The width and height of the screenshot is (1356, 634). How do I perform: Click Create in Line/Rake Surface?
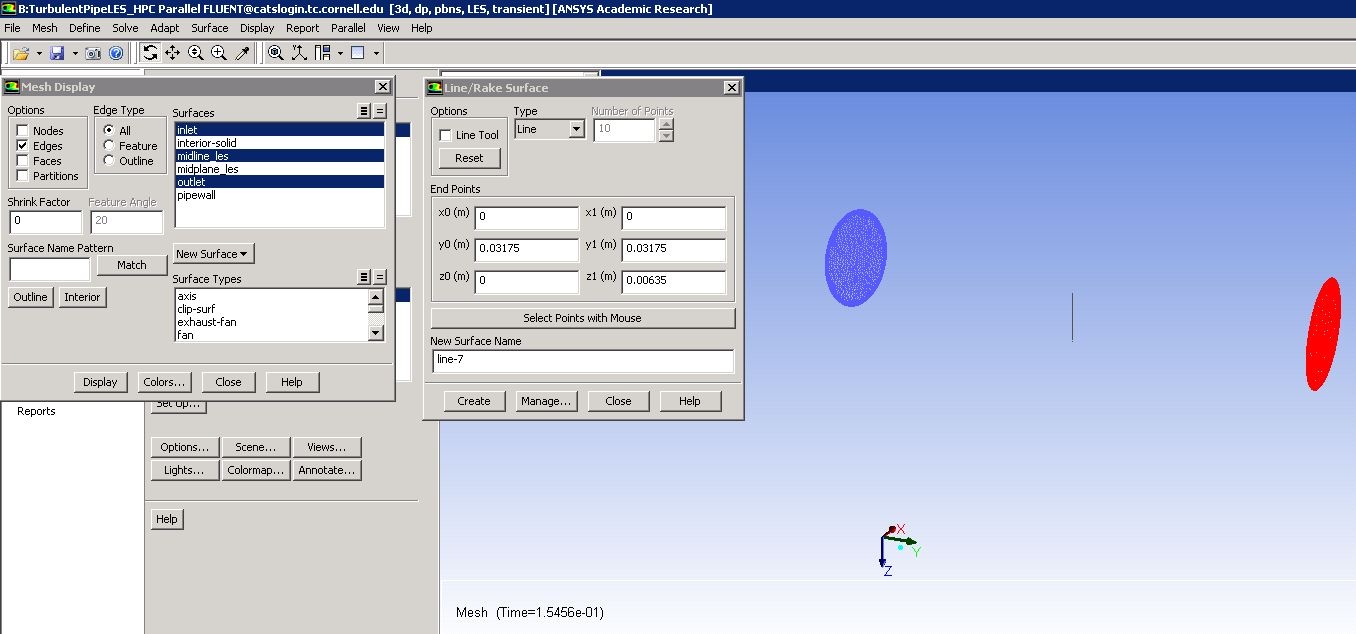474,401
